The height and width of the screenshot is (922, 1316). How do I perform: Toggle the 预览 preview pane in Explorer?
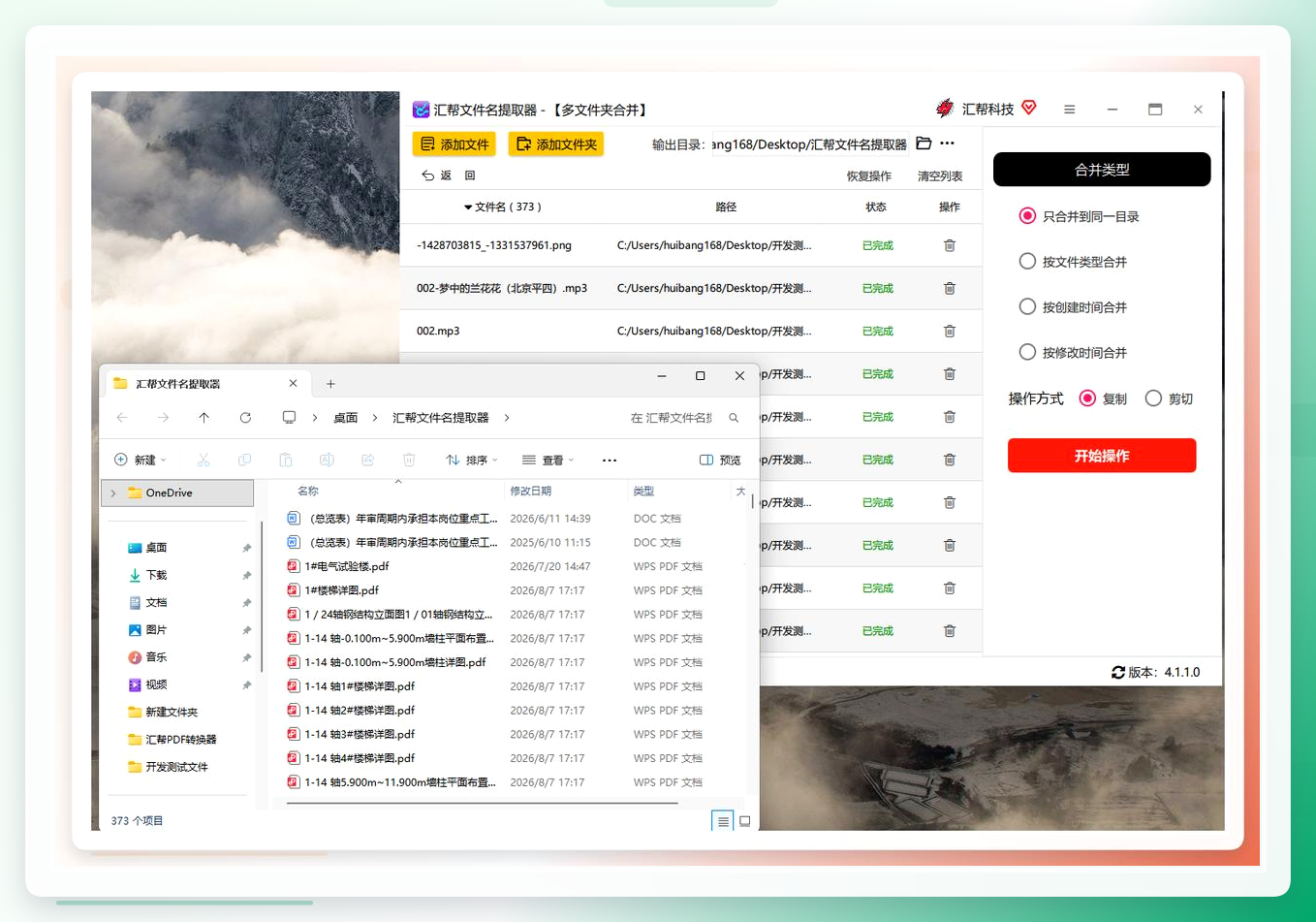coord(720,460)
